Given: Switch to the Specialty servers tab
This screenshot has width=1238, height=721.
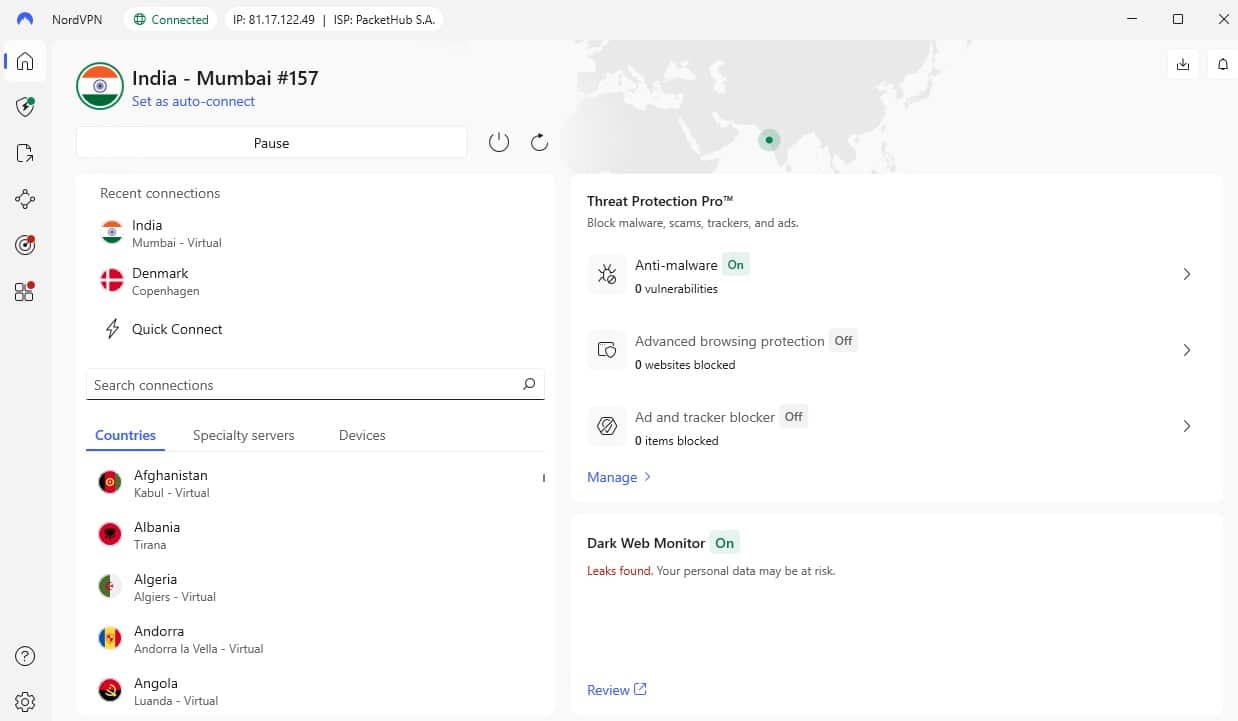Looking at the screenshot, I should pos(243,435).
